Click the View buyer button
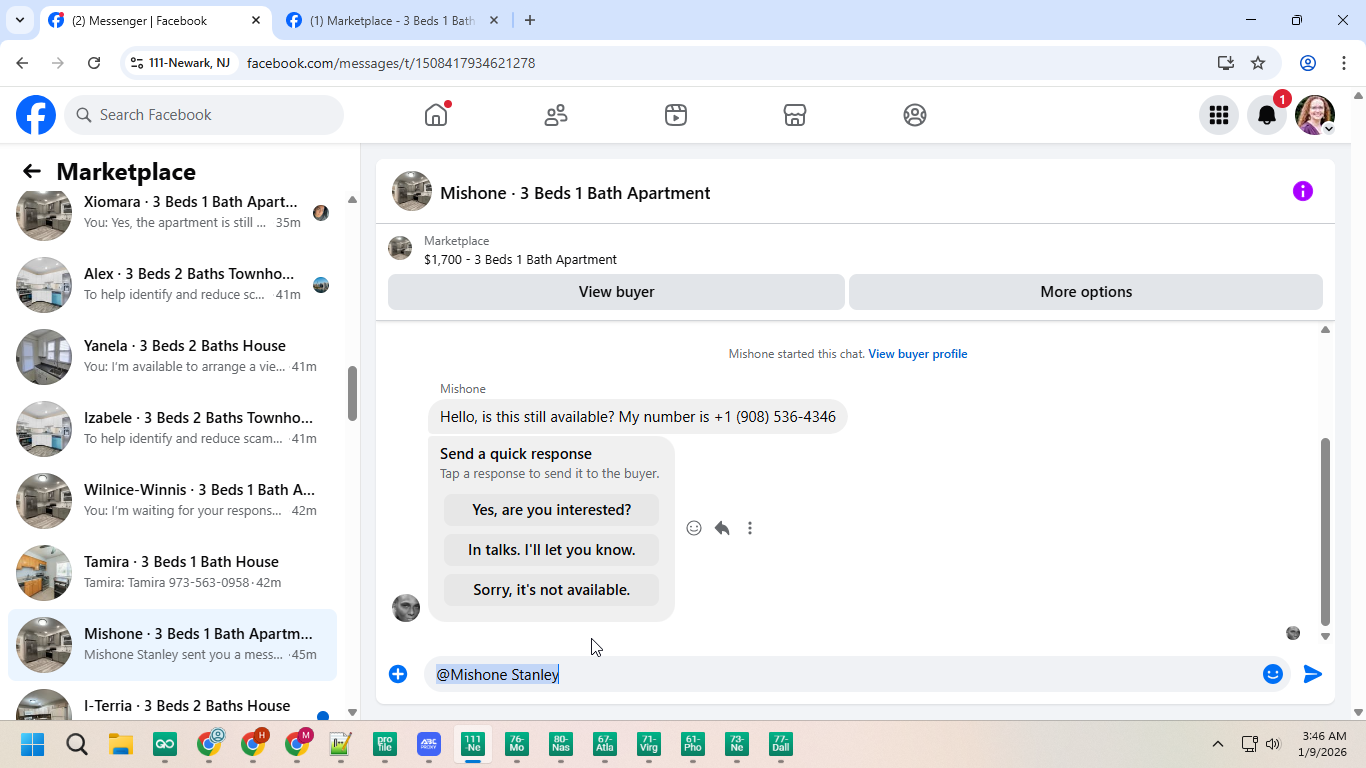The height and width of the screenshot is (768, 1366). (x=616, y=292)
